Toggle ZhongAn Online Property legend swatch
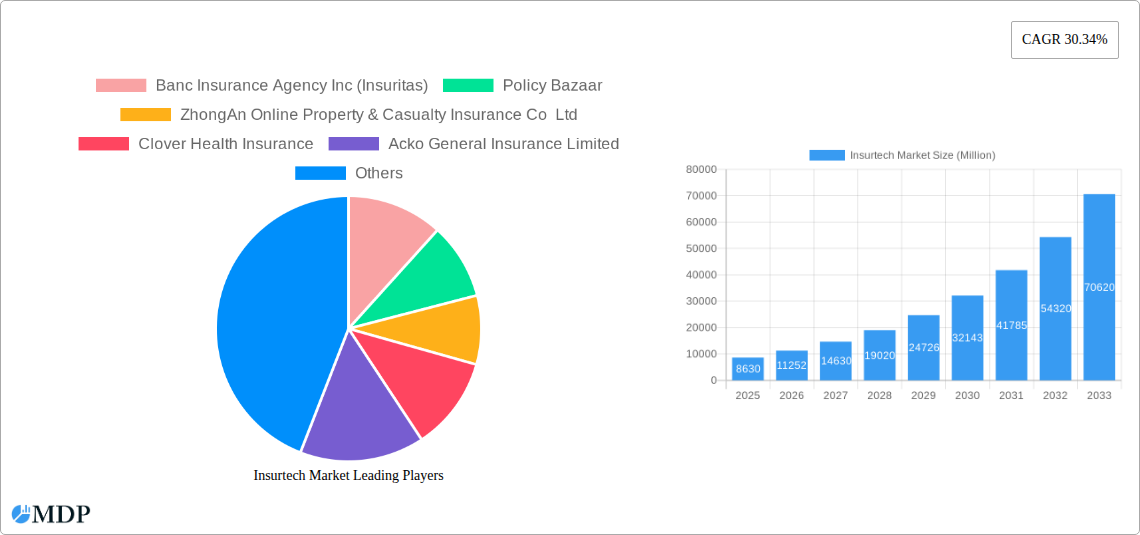Viewport: 1140px width, 535px height. click(145, 115)
